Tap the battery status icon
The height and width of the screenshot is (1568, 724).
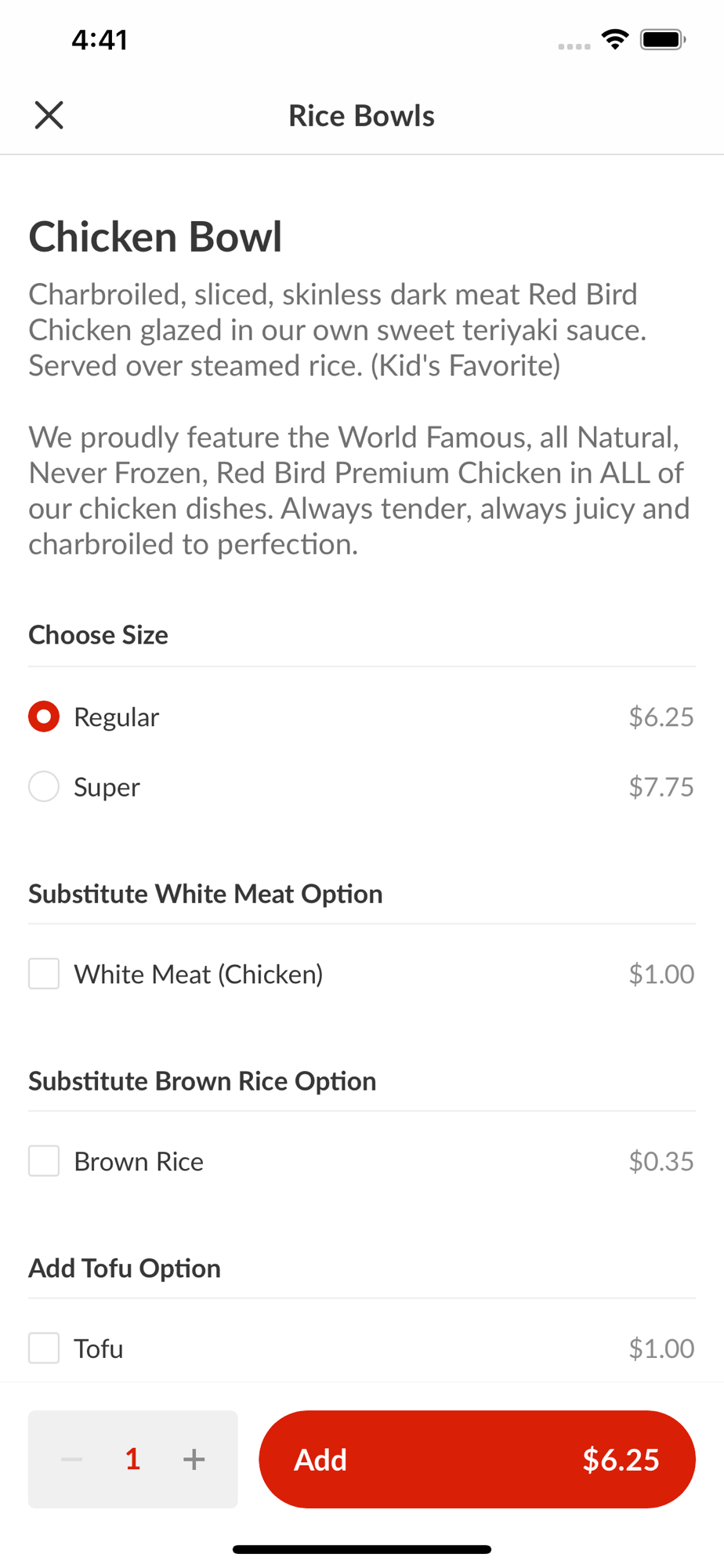[x=663, y=39]
